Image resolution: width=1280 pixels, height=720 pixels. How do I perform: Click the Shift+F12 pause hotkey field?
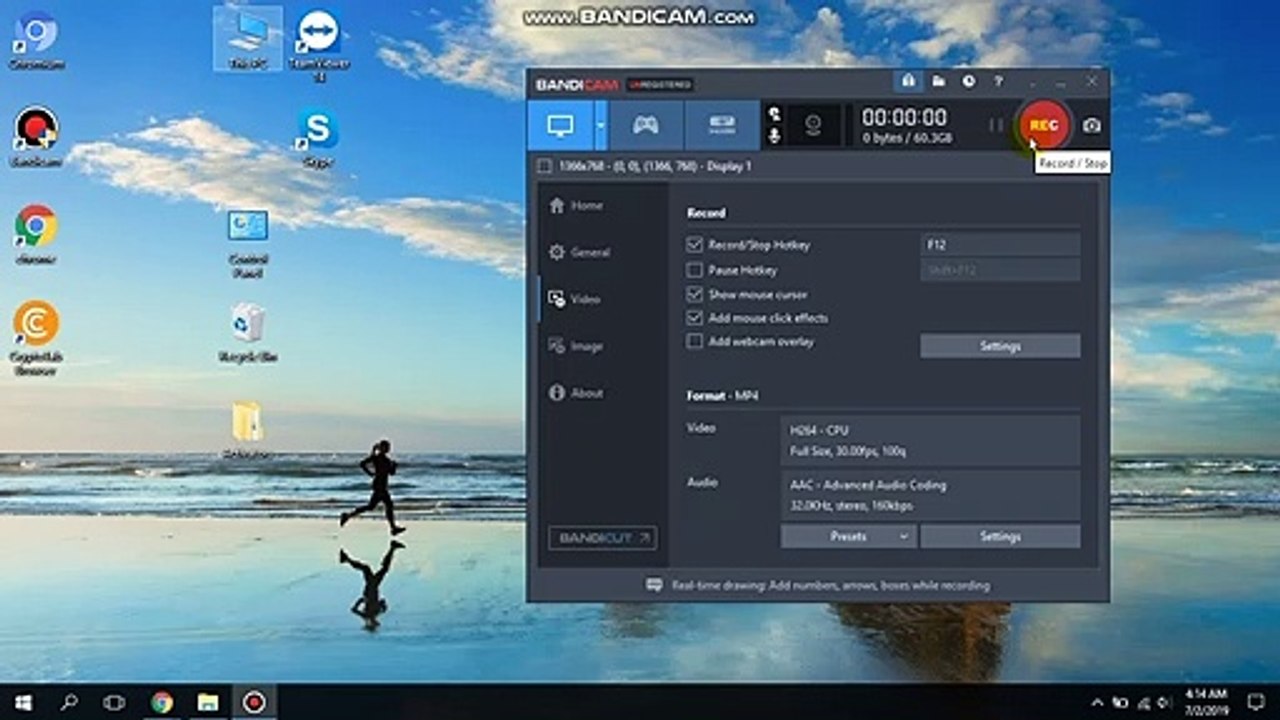click(x=1000, y=270)
